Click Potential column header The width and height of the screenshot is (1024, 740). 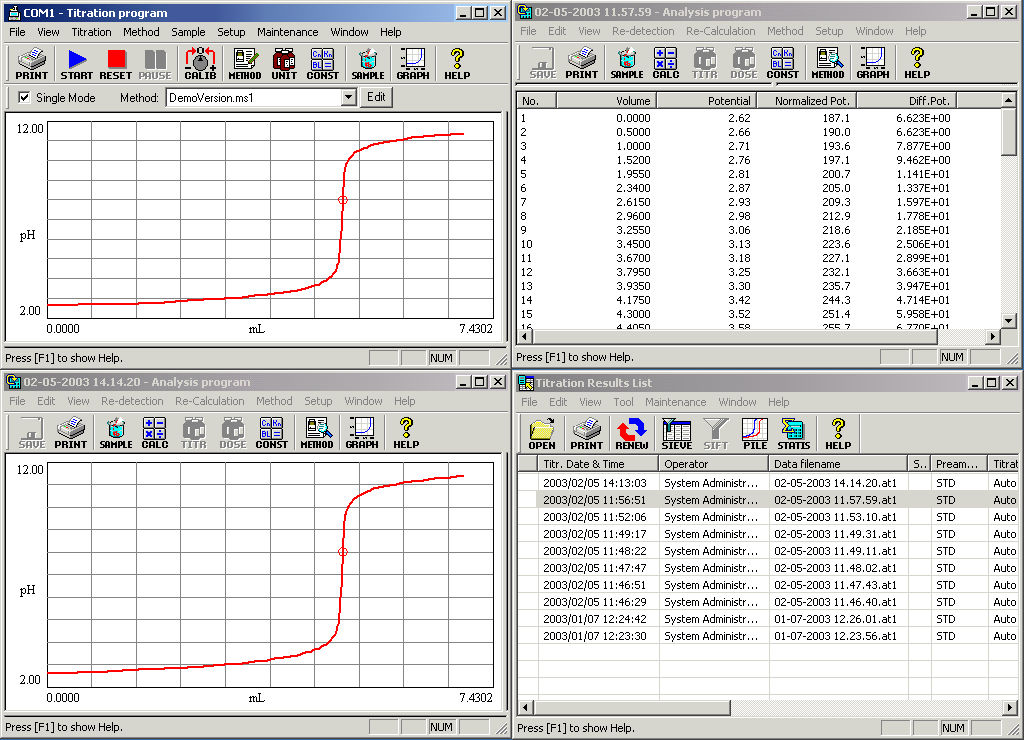[x=707, y=101]
